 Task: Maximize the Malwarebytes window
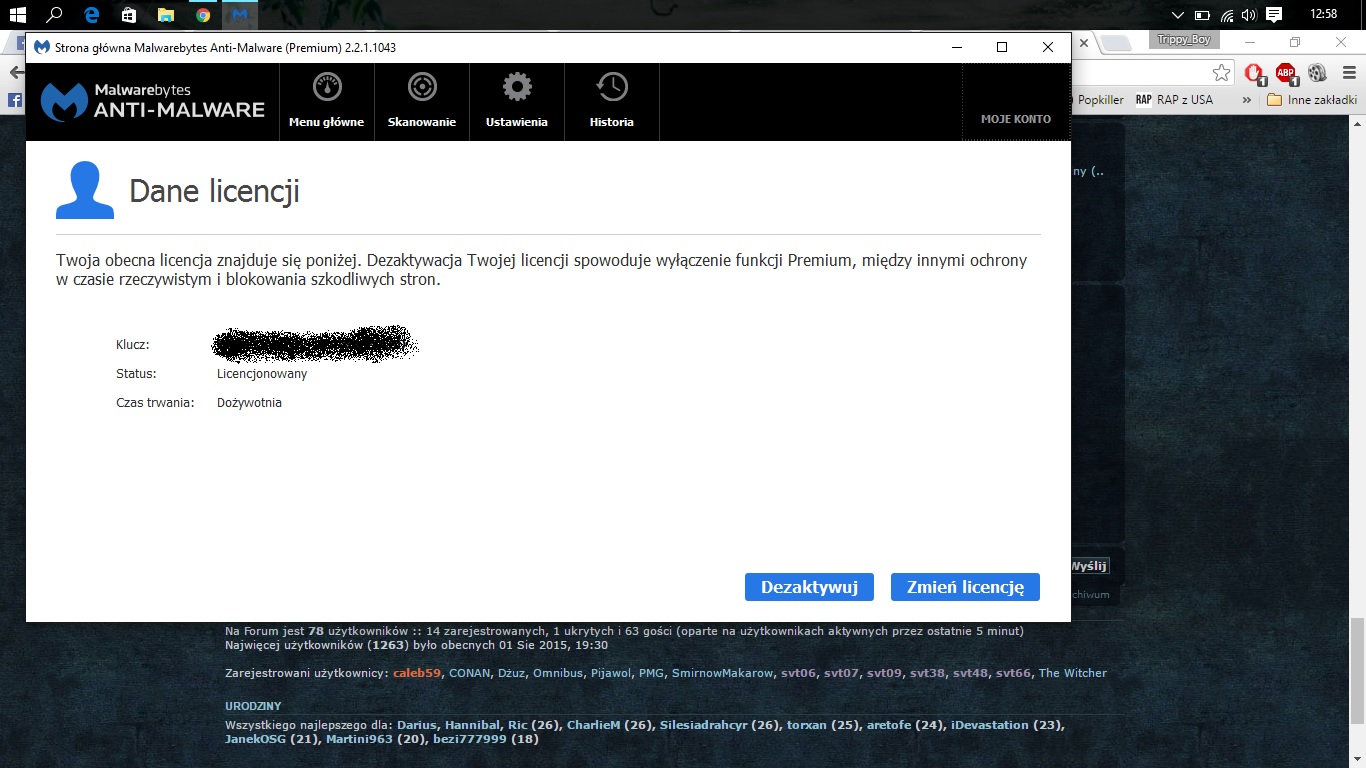1002,47
